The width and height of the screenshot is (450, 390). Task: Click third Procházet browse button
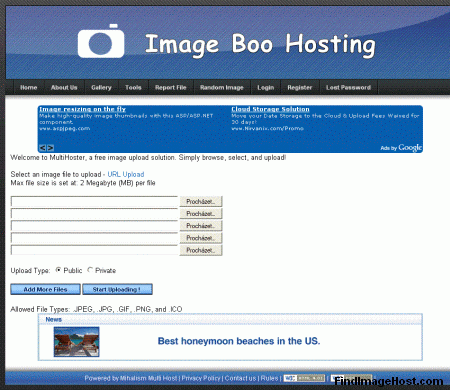pyautogui.click(x=201, y=226)
